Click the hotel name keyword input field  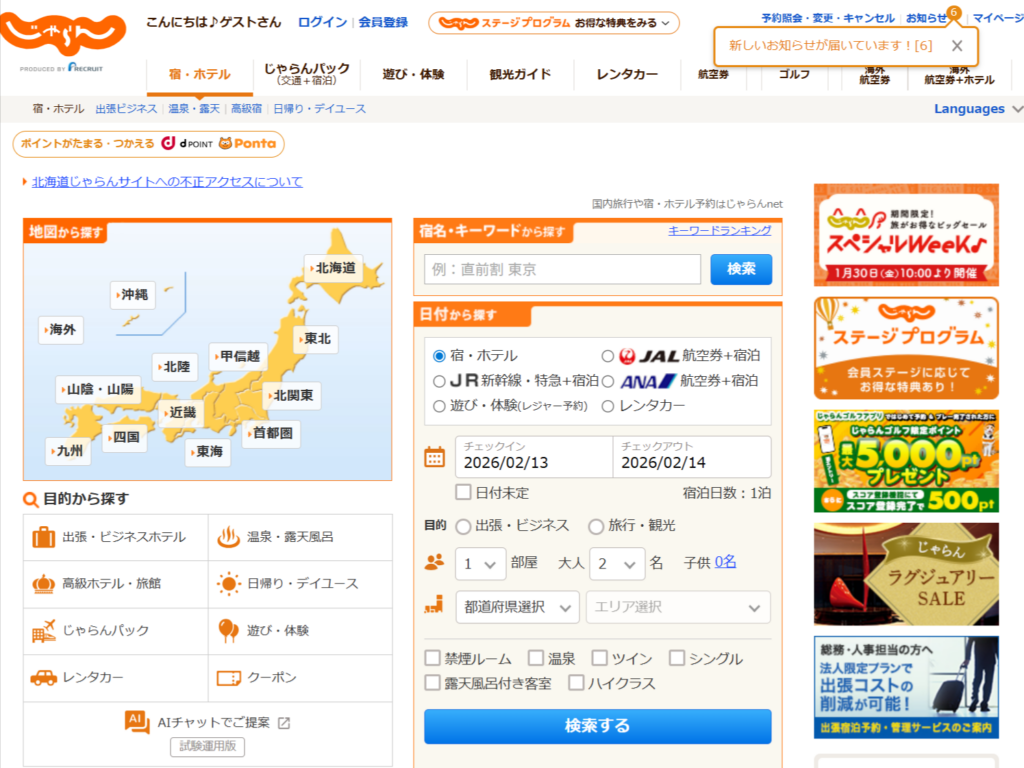pos(562,269)
